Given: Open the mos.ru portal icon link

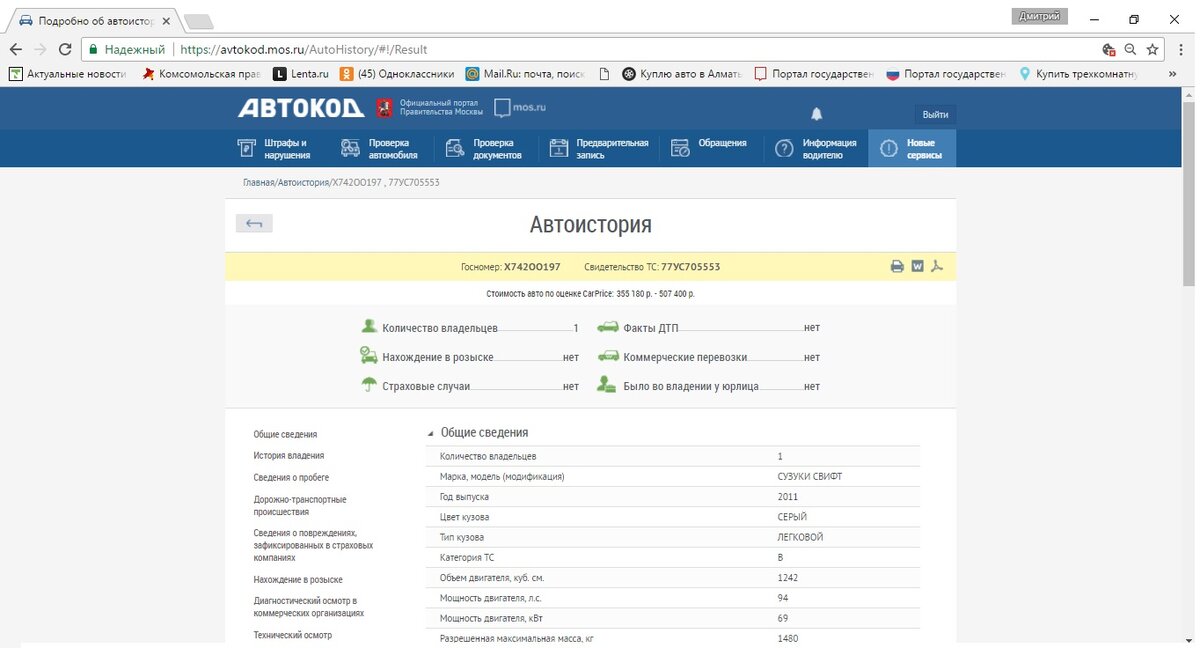Looking at the screenshot, I should tap(520, 108).
